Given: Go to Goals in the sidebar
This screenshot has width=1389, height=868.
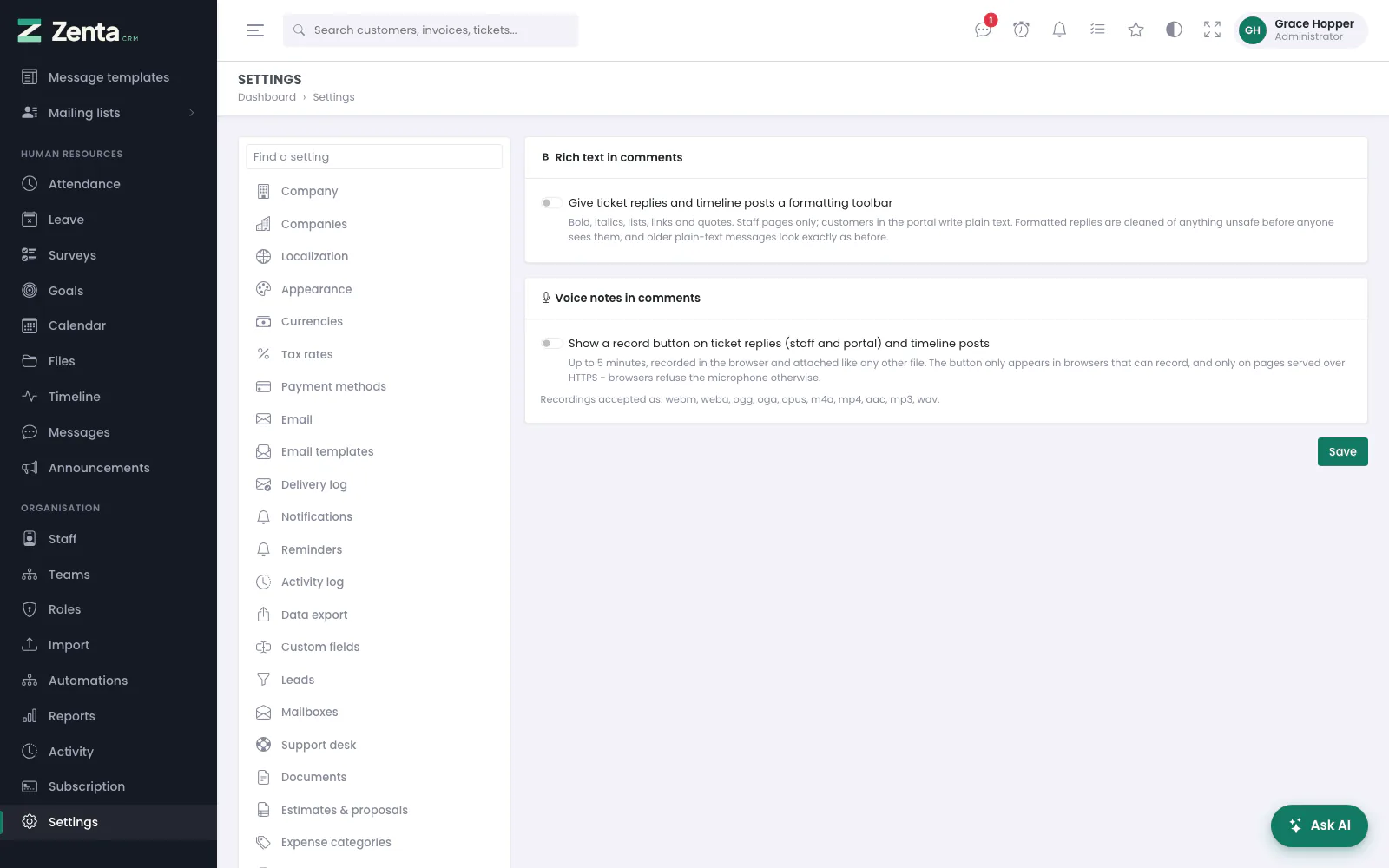Looking at the screenshot, I should click(109, 291).
